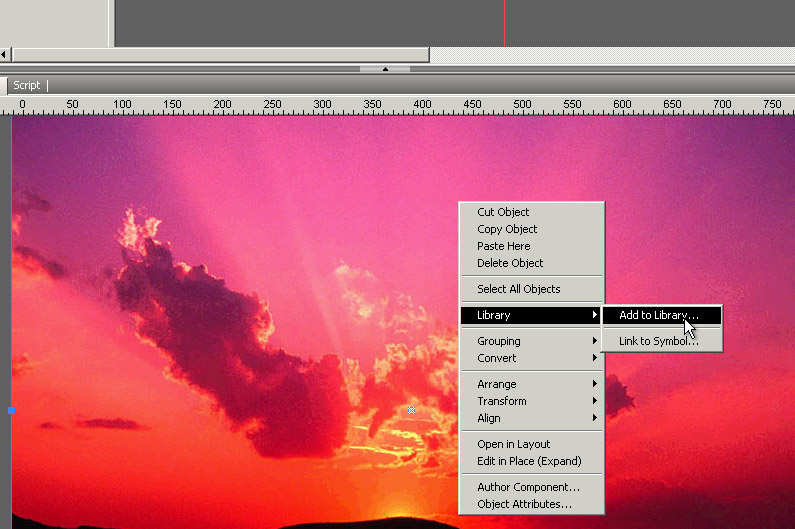Choose Delete Object from the menu
795x529 pixels.
pos(510,263)
